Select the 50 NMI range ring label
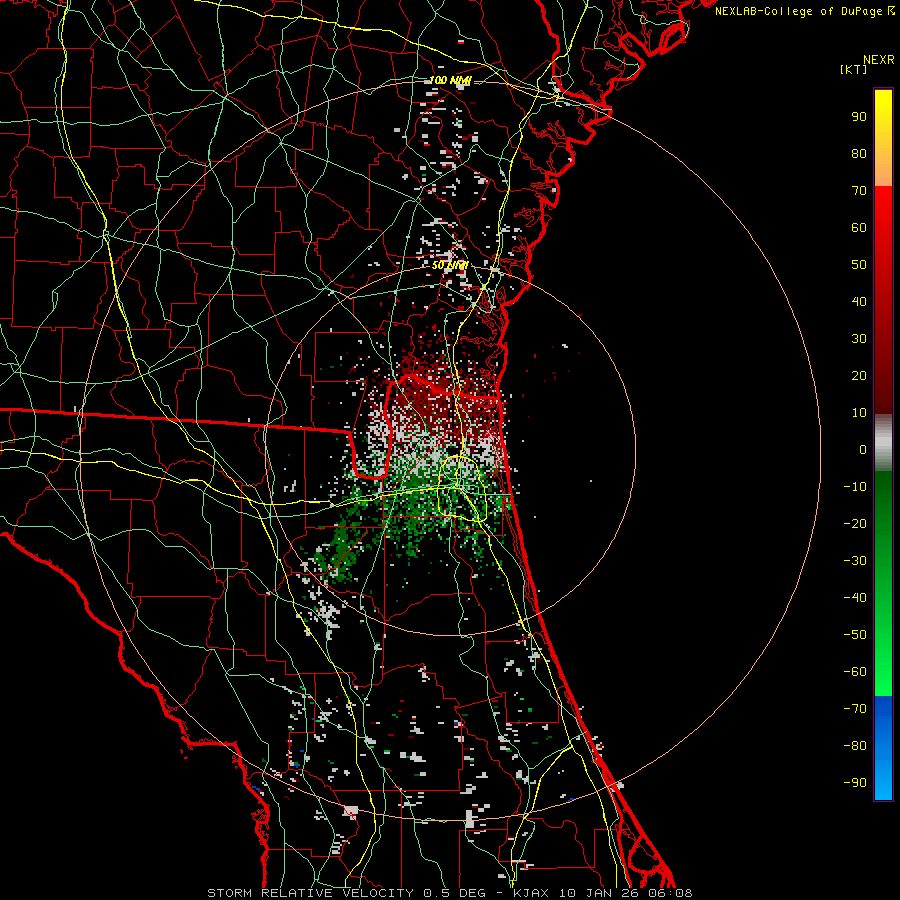 point(449,266)
